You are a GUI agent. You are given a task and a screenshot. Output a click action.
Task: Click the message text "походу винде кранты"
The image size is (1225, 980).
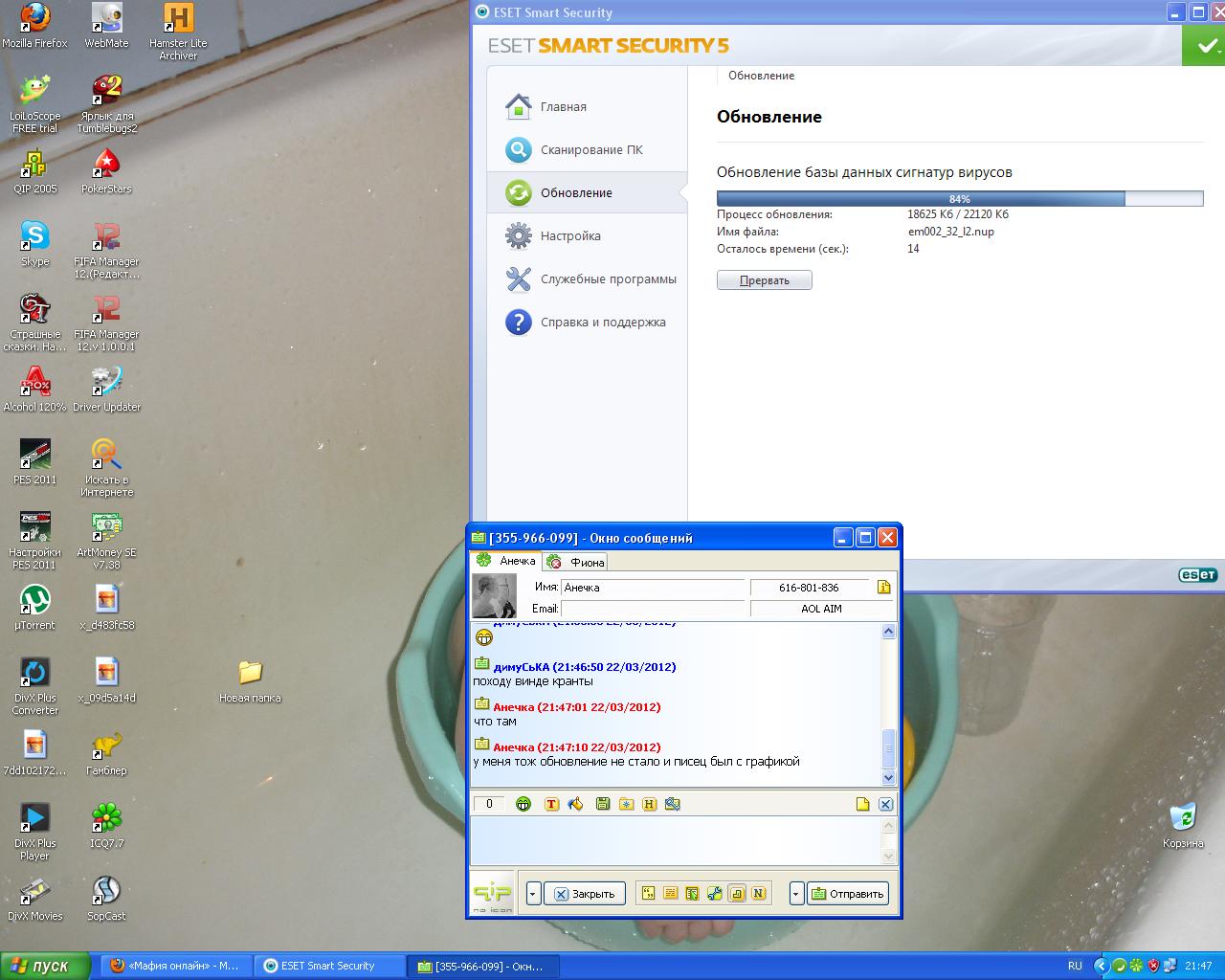tap(533, 681)
